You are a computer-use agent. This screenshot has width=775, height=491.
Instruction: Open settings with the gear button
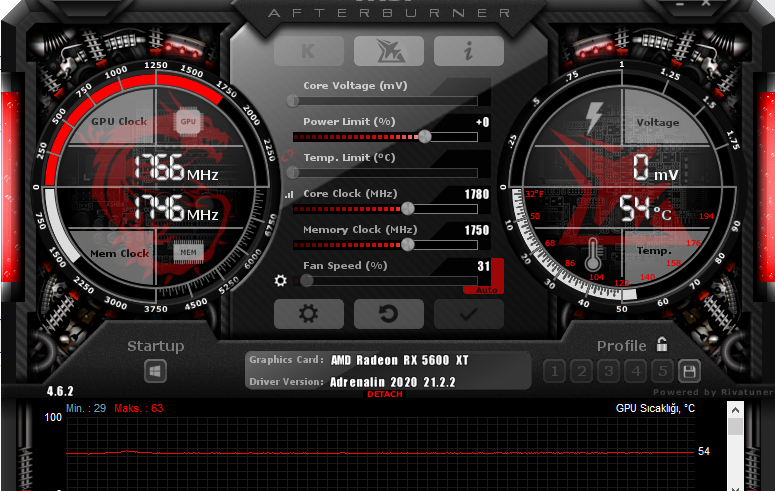point(309,314)
